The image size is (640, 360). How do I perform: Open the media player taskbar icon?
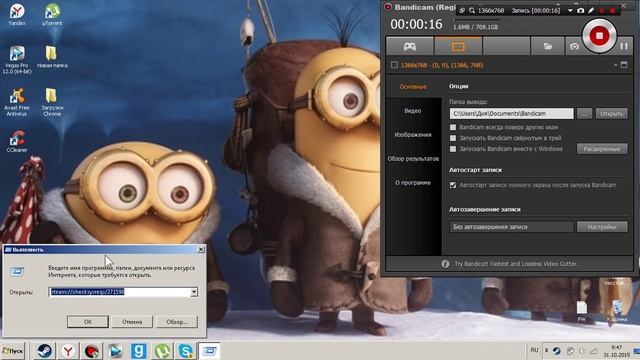click(116, 351)
